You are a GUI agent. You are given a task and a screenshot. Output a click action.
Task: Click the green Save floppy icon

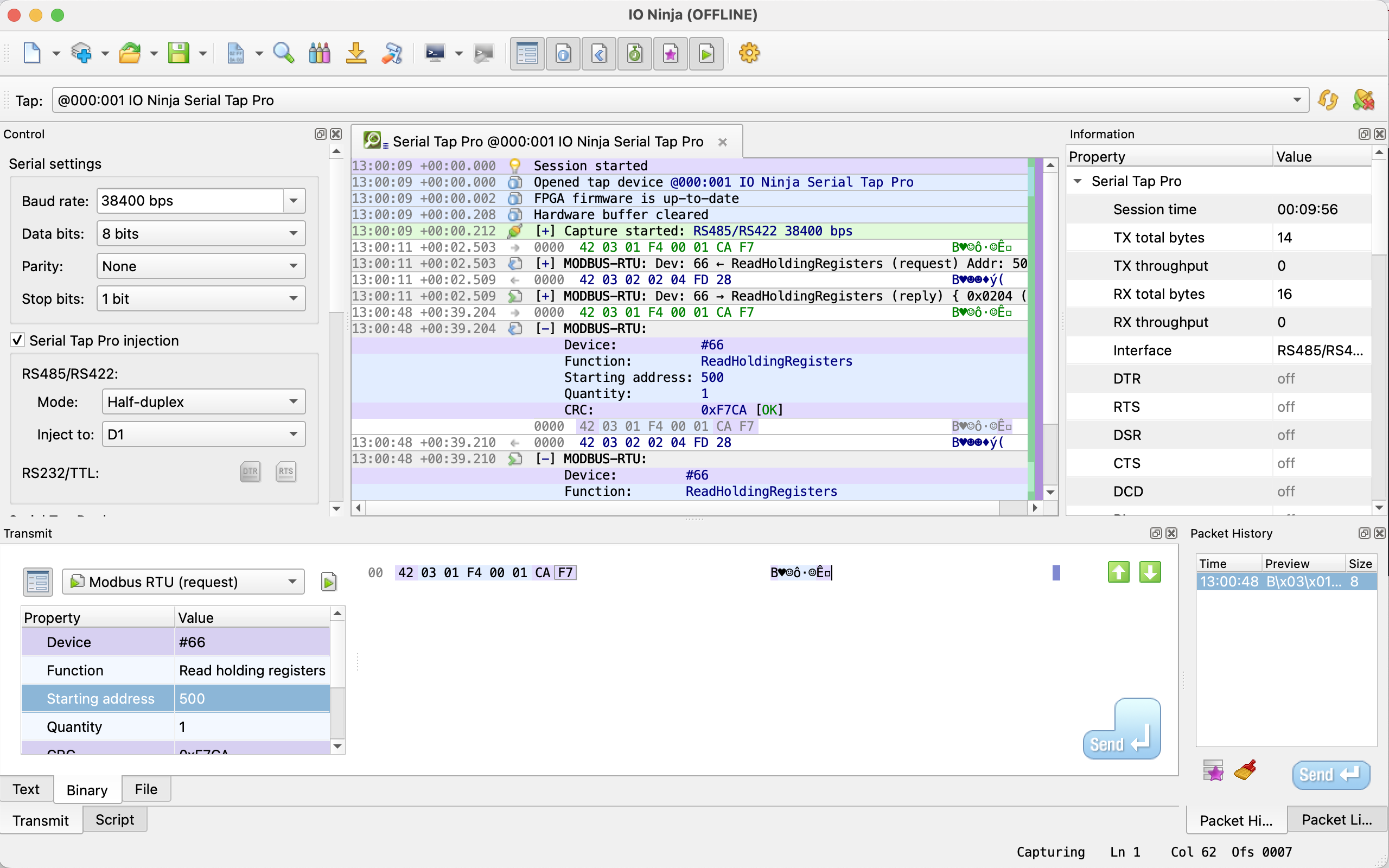click(x=179, y=53)
